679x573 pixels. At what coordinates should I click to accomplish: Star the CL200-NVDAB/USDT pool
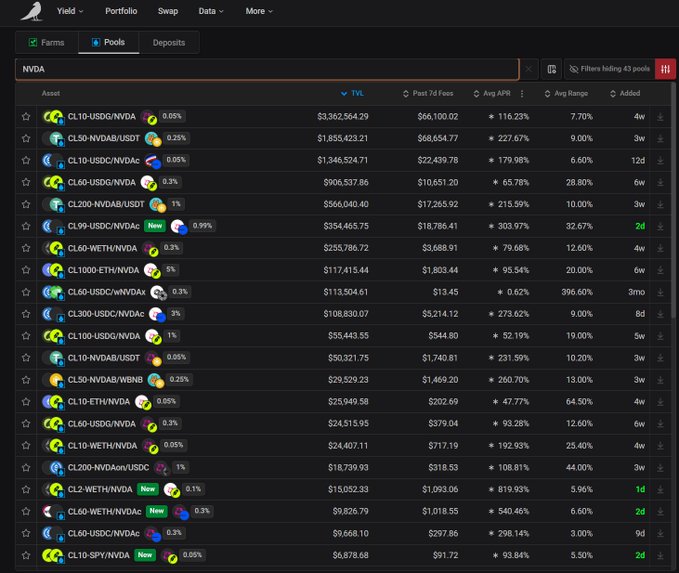26,204
